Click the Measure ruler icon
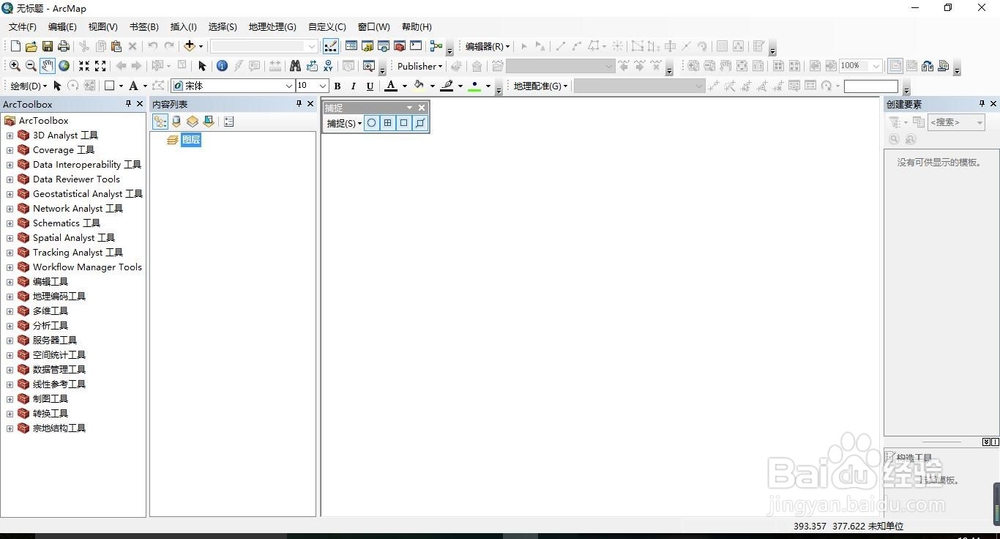1000x539 pixels. pyautogui.click(x=275, y=66)
